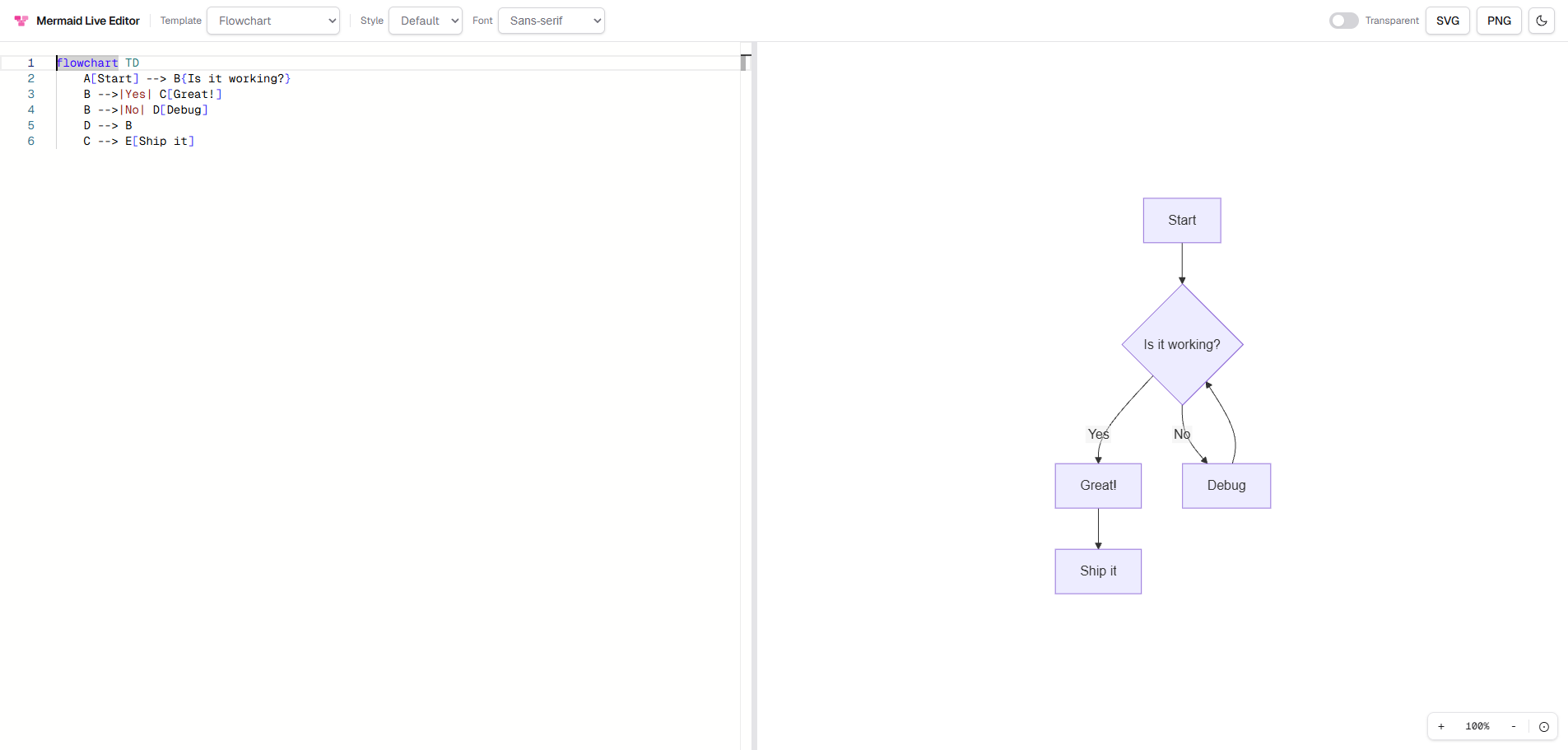The width and height of the screenshot is (1568, 750).
Task: Toggle dark mode with the moon icon
Action: [x=1541, y=21]
